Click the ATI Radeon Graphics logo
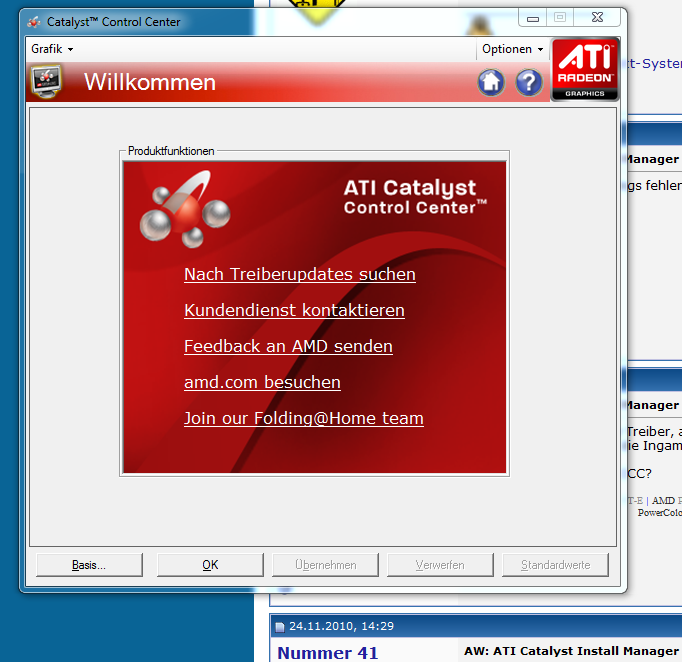This screenshot has height=662, width=682. (585, 70)
